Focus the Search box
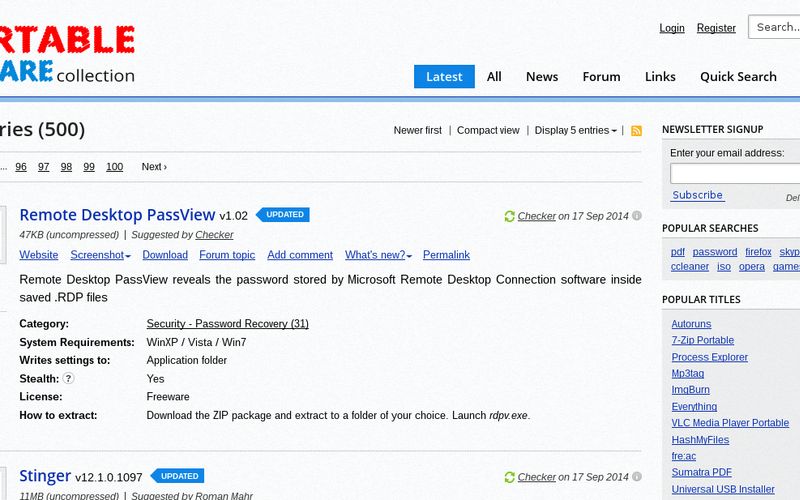The width and height of the screenshot is (800, 500). pos(774,27)
